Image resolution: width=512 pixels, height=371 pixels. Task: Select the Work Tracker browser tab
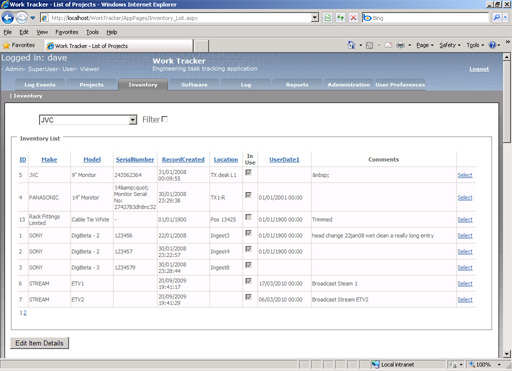pos(118,46)
